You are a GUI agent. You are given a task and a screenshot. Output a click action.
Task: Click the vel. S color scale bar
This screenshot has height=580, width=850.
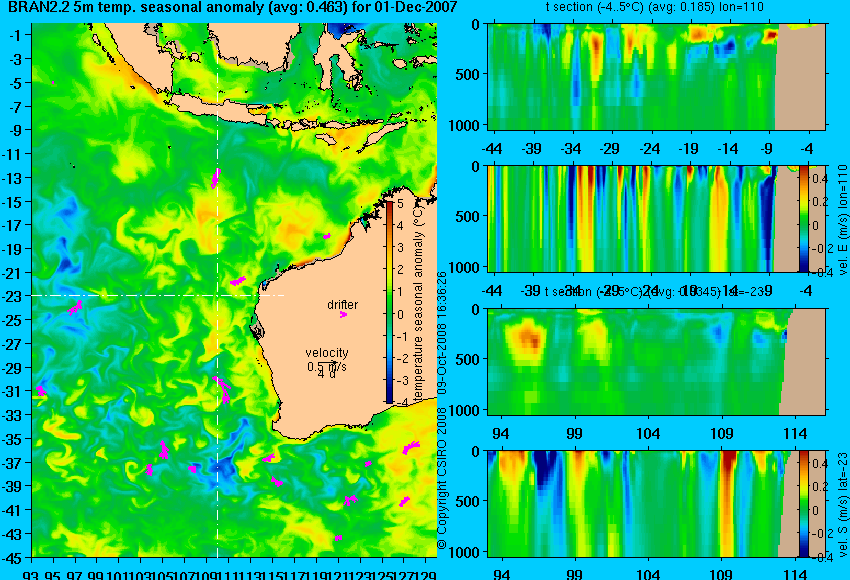click(x=803, y=504)
